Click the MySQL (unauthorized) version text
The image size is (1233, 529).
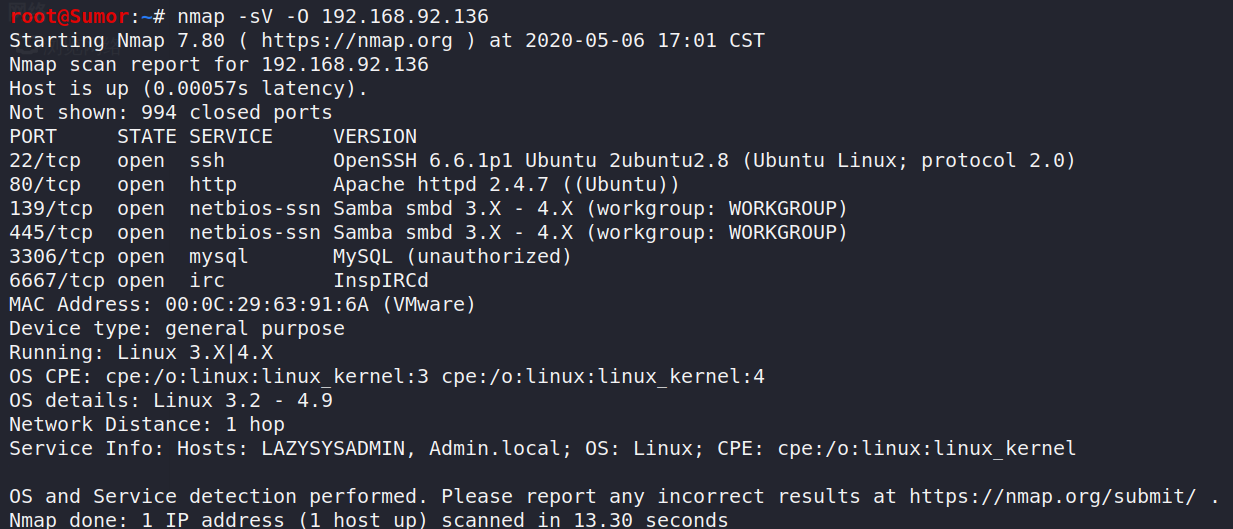pyautogui.click(x=452, y=256)
